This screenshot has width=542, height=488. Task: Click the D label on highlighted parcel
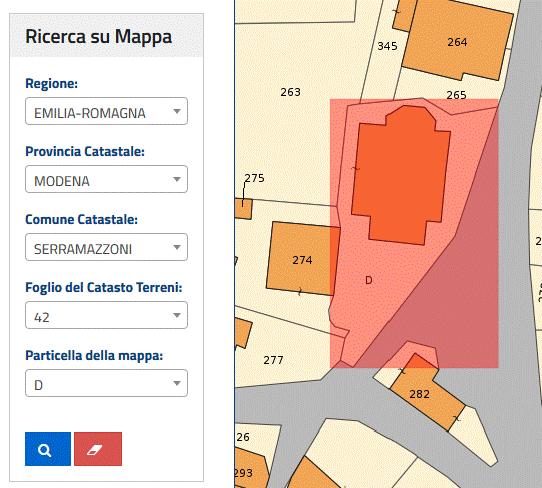click(369, 280)
